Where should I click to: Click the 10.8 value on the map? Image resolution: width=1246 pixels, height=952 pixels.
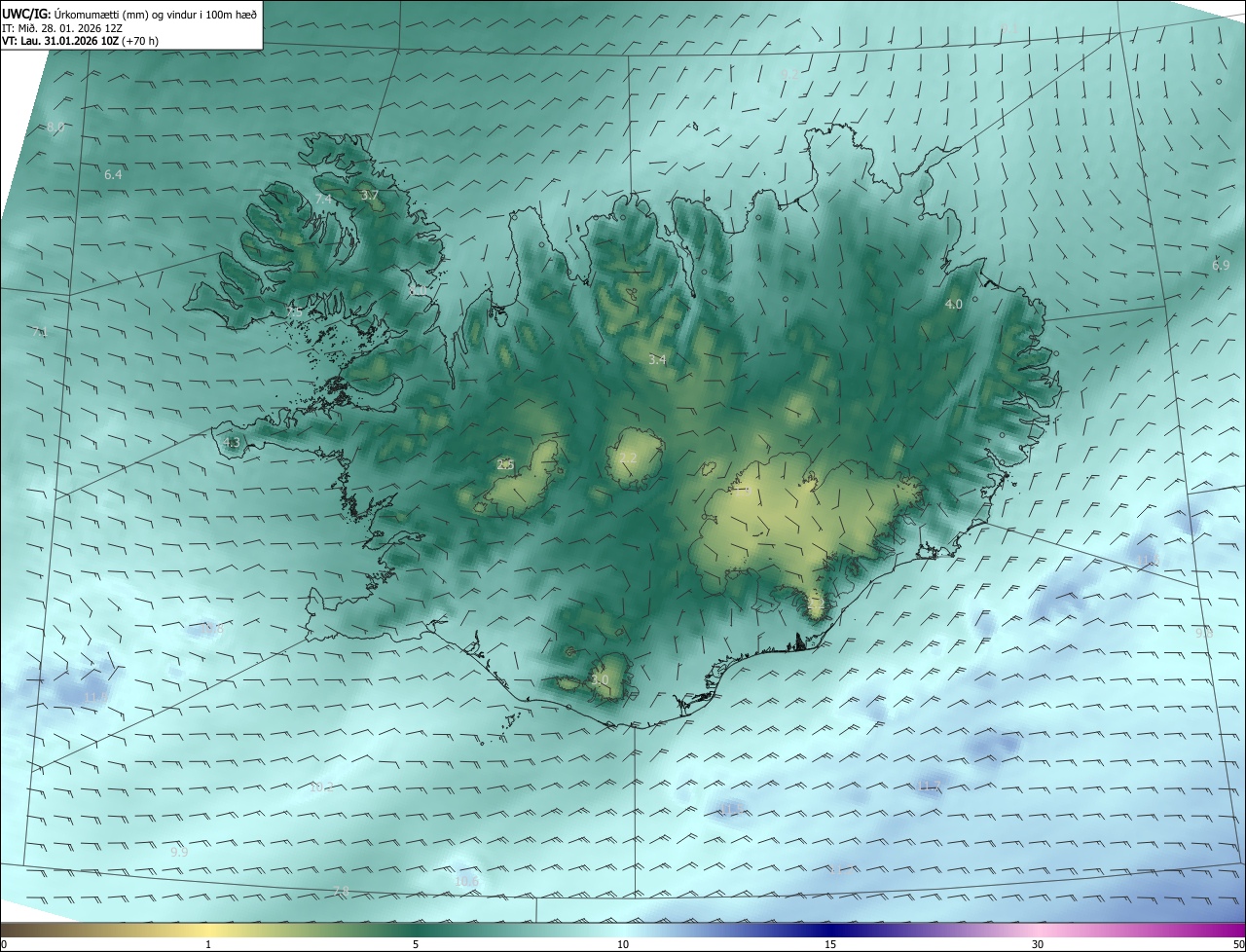(212, 630)
